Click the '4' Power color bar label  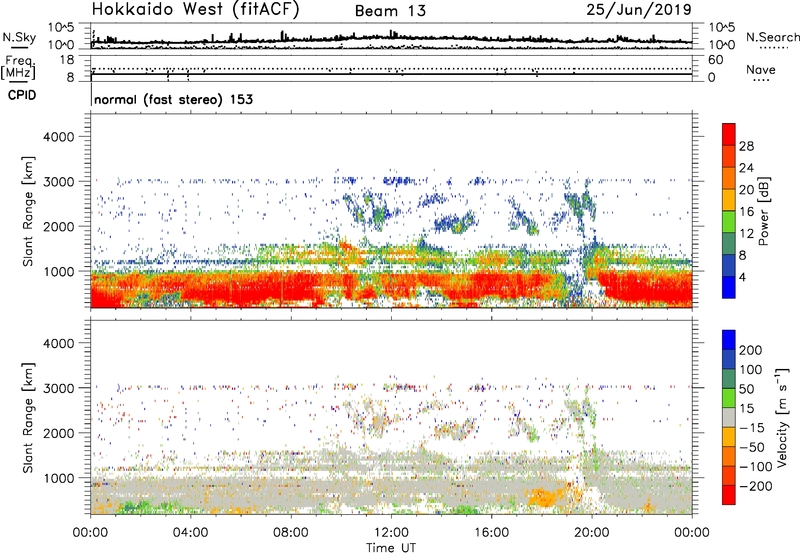742,278
